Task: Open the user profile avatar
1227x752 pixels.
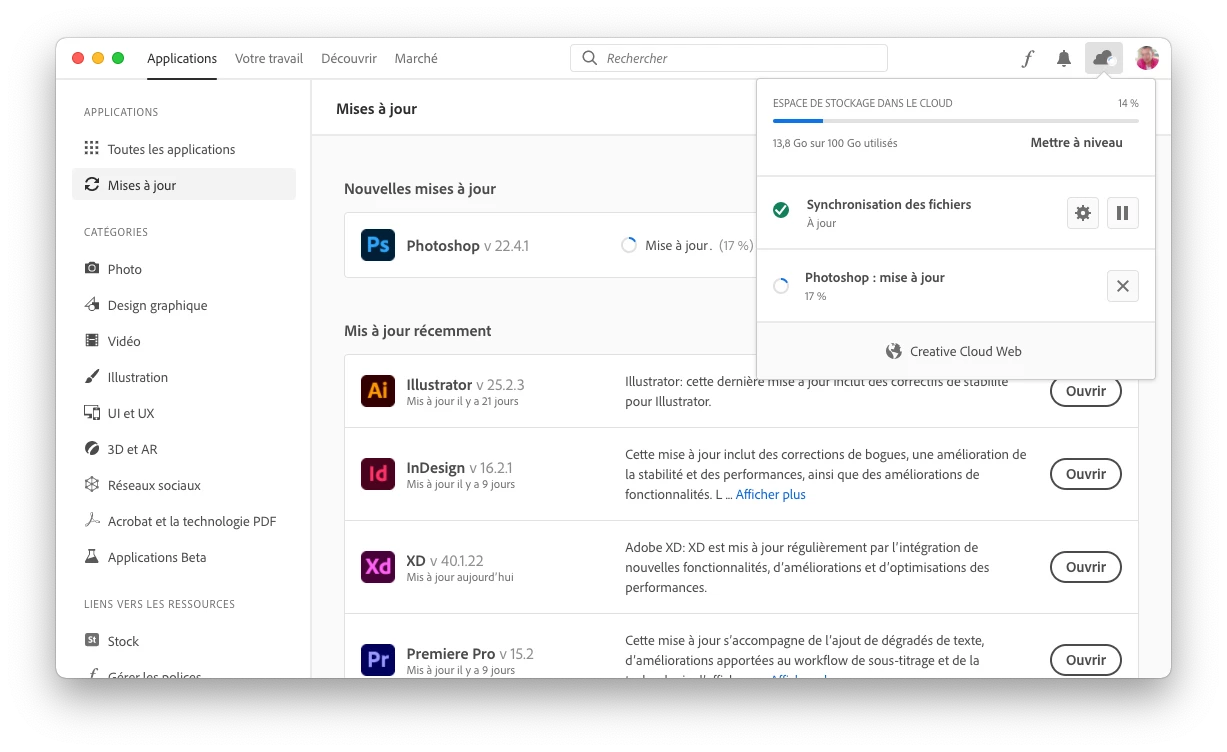Action: point(1147,58)
